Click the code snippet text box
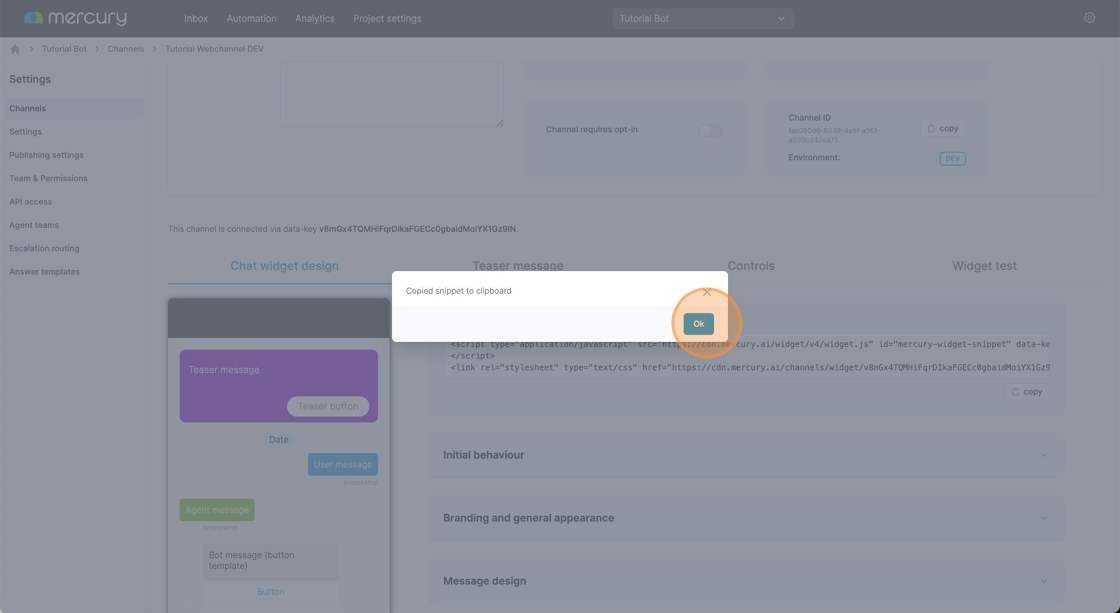 [x=746, y=356]
